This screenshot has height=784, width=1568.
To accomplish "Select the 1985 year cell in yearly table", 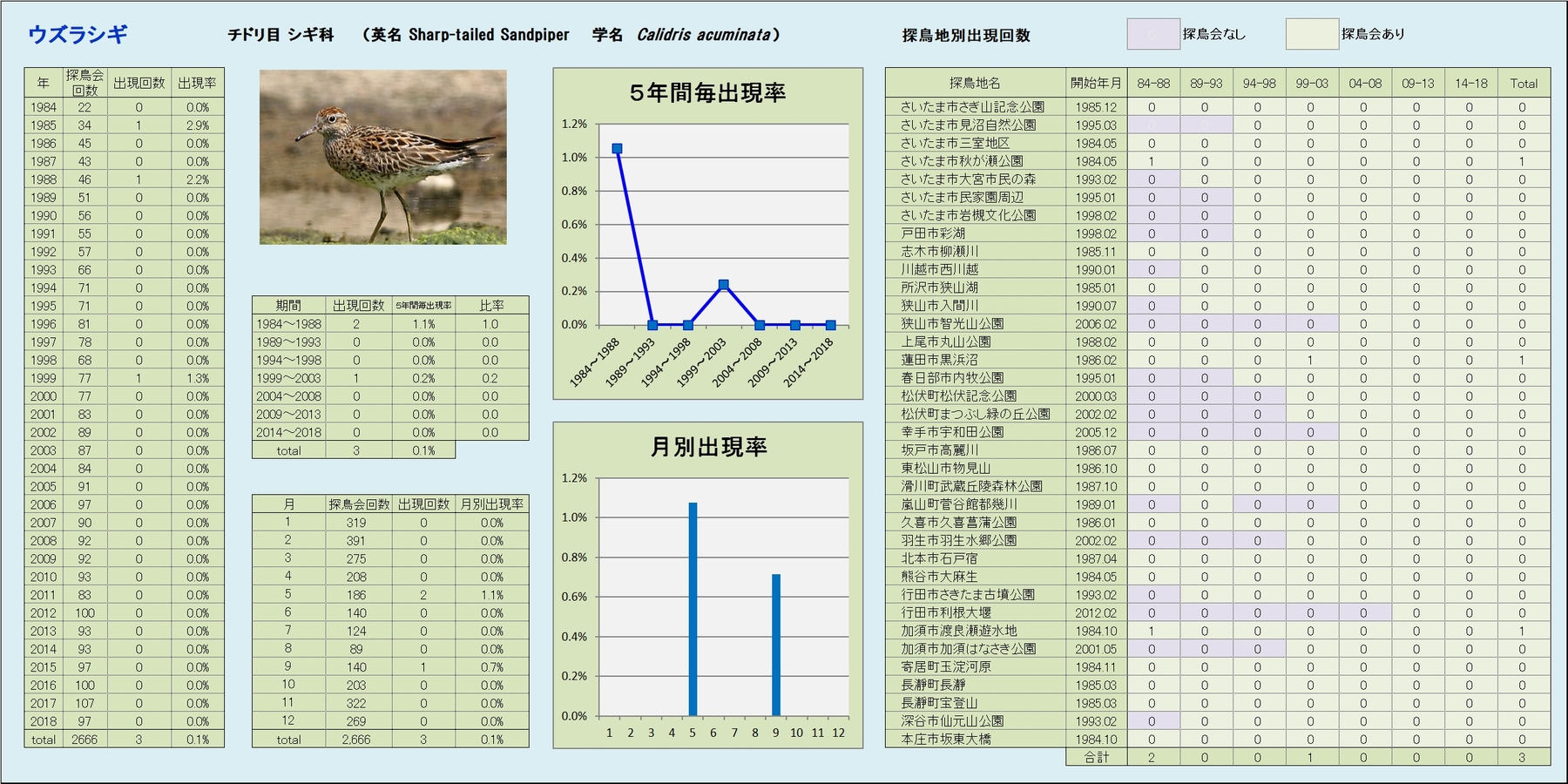I will click(44, 125).
